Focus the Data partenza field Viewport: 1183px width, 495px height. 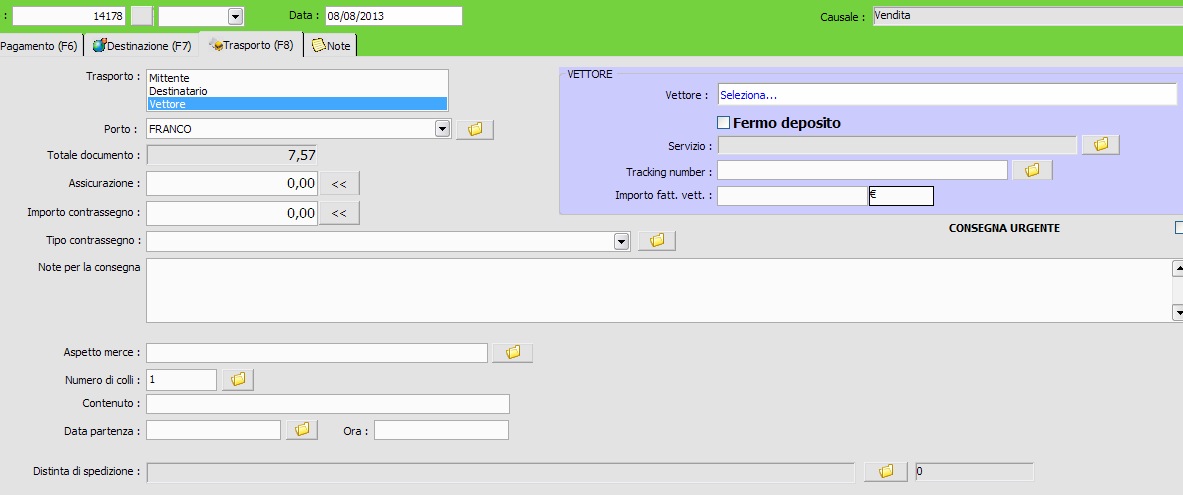pyautogui.click(x=214, y=430)
